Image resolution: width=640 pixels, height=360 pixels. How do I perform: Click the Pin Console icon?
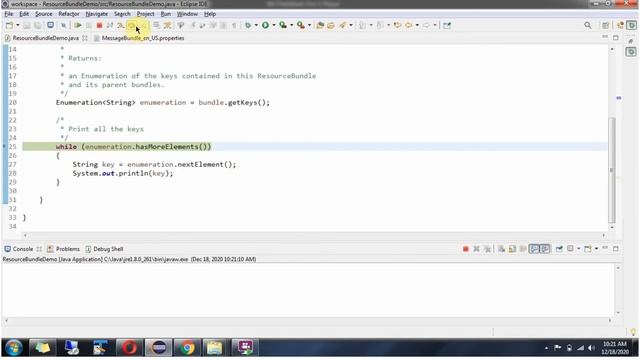[559, 249]
